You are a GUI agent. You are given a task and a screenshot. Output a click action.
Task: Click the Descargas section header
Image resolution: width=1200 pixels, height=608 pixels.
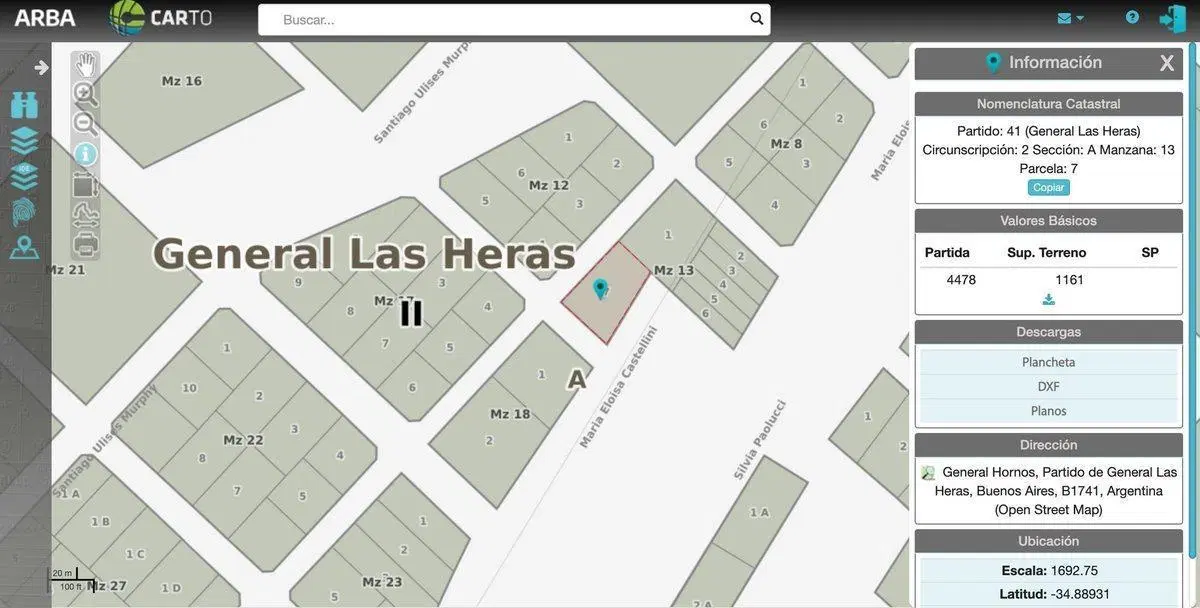1048,332
